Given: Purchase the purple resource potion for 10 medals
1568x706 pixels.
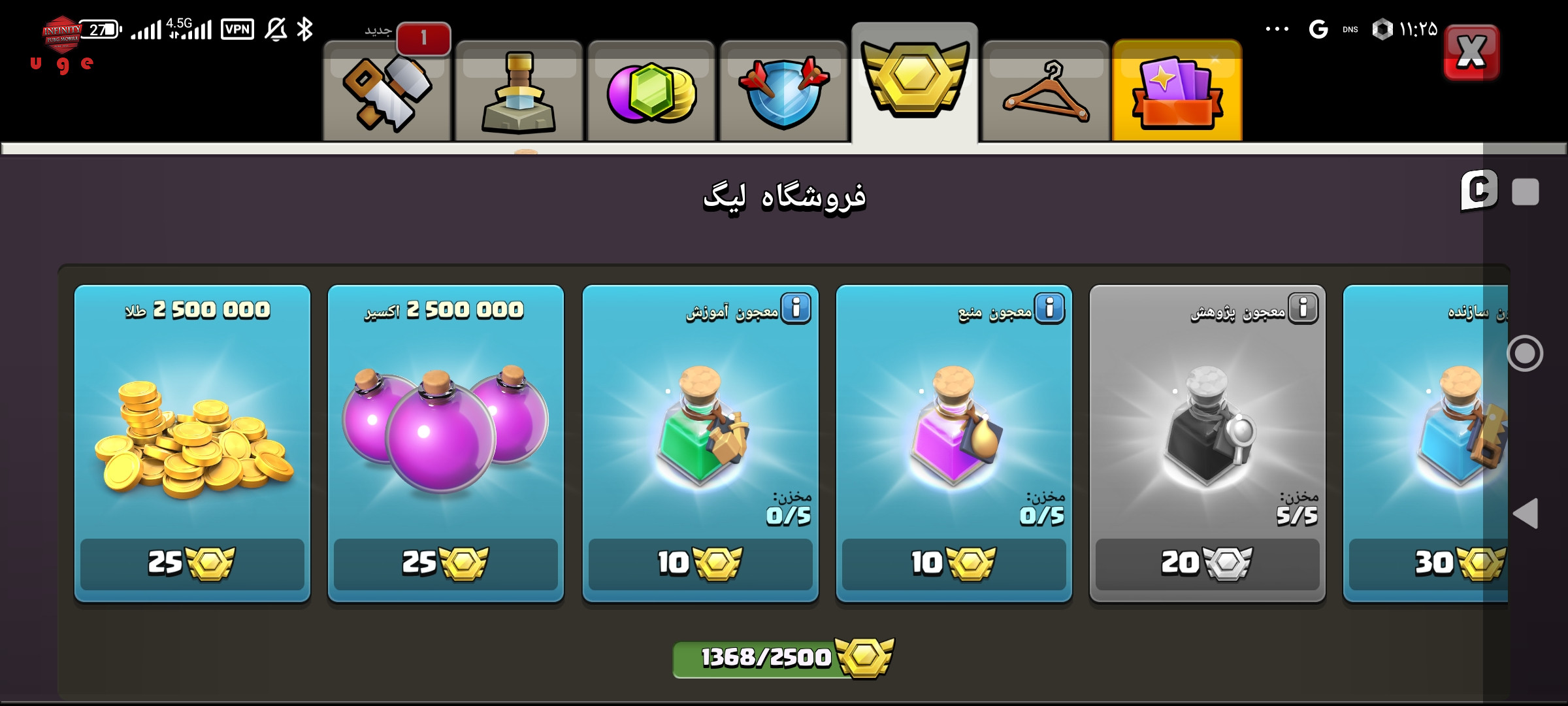Looking at the screenshot, I should [x=954, y=563].
